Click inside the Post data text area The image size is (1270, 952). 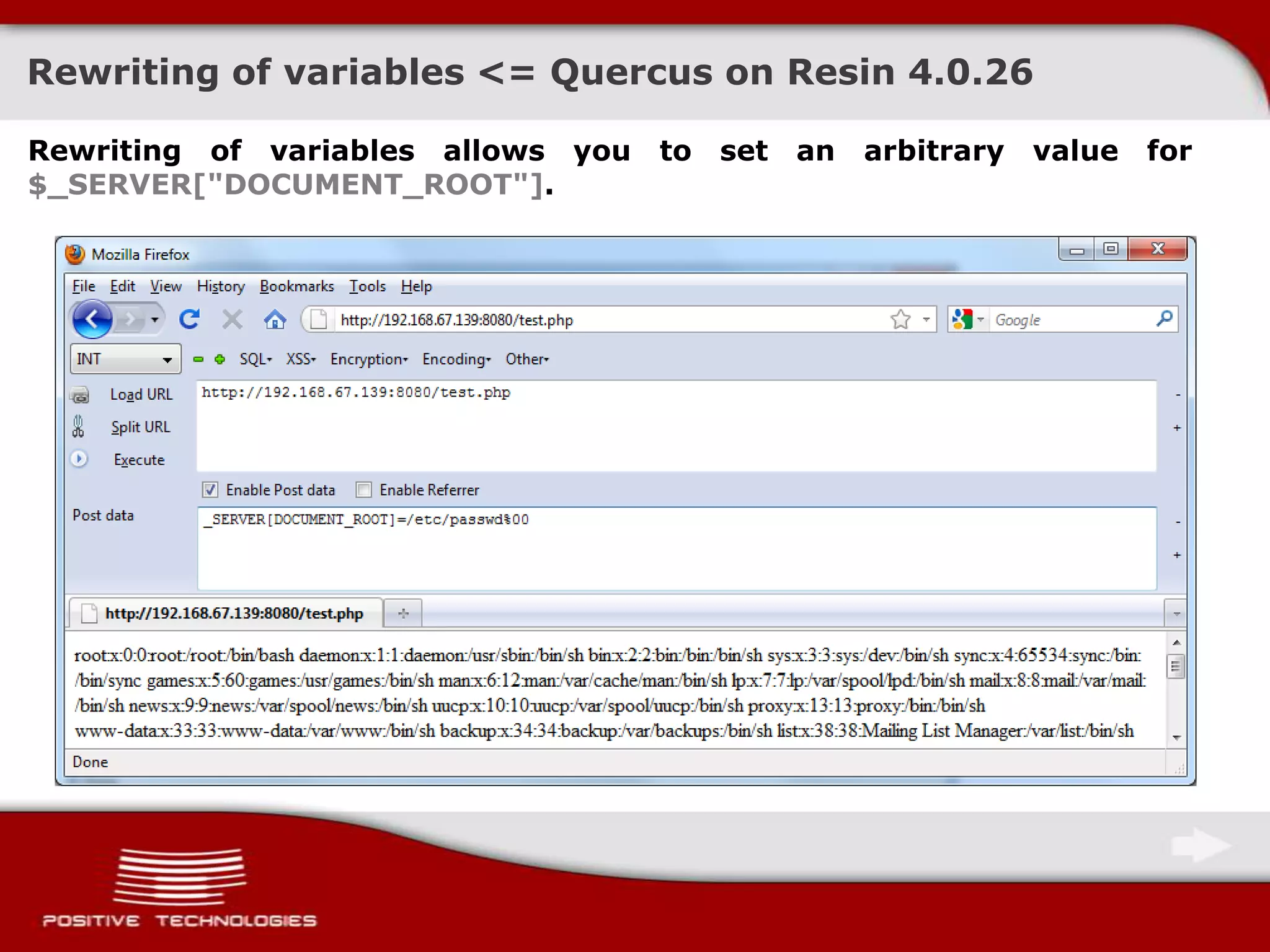coord(677,549)
